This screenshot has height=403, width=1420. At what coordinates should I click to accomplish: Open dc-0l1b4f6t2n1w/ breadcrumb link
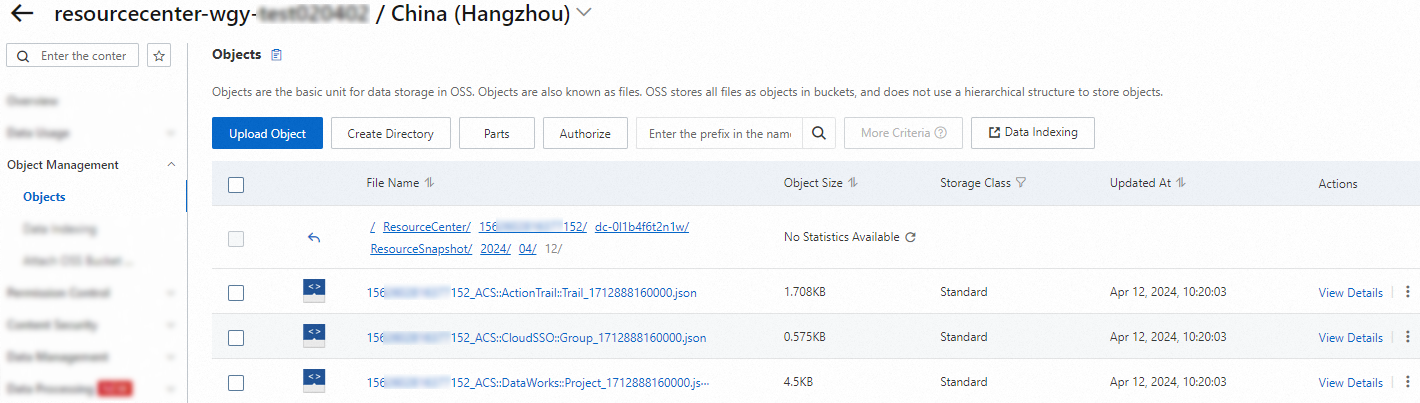tap(642, 227)
